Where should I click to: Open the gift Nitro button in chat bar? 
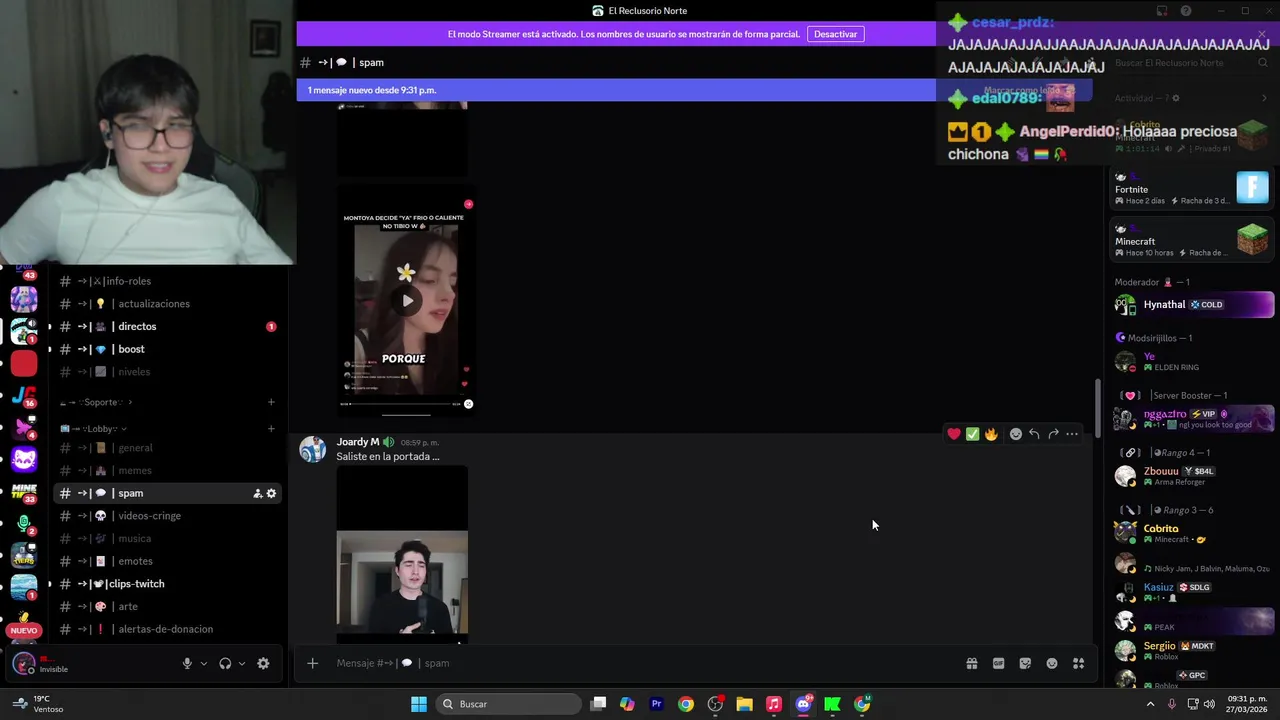[971, 663]
